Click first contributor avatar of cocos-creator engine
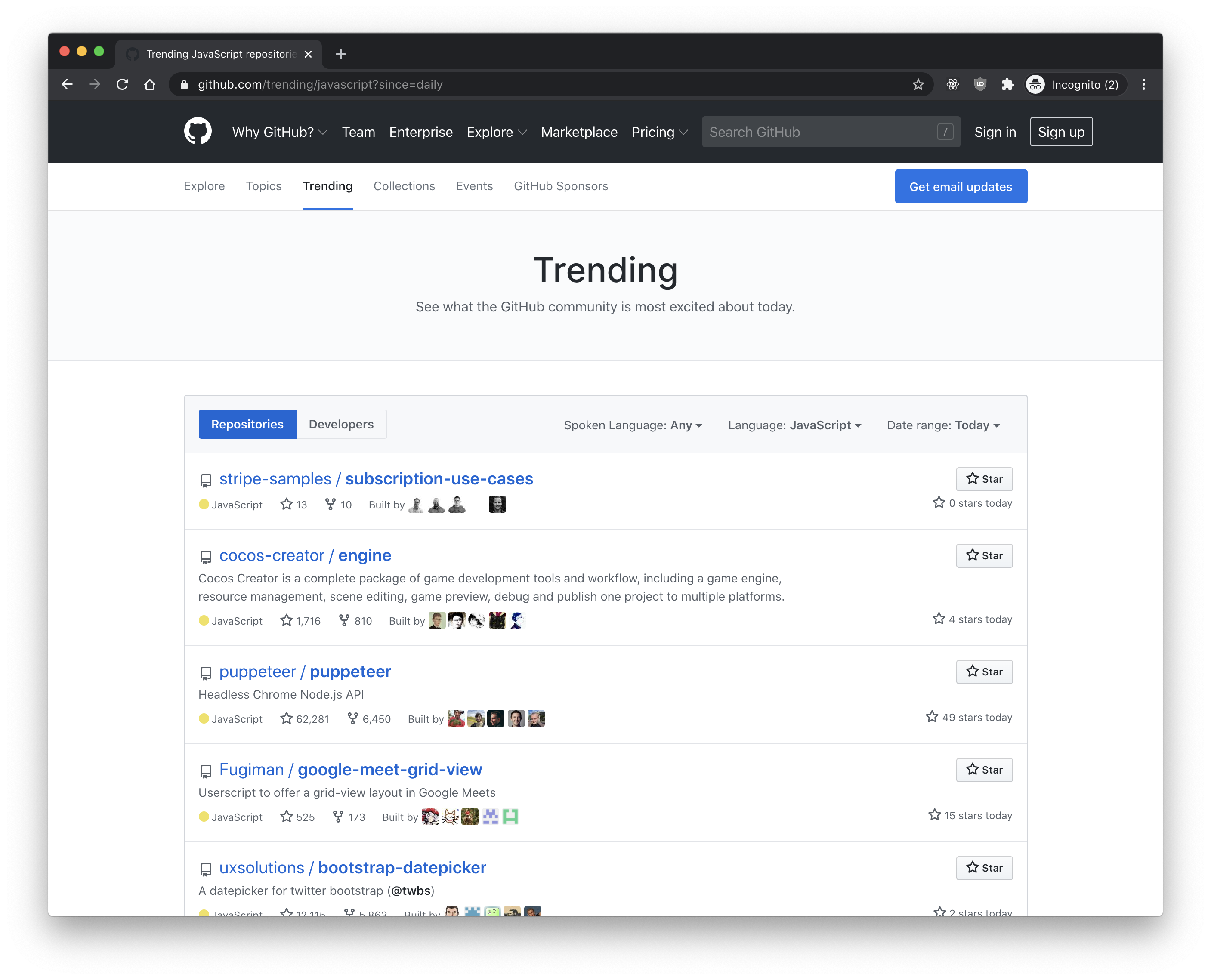This screenshot has width=1211, height=980. pyautogui.click(x=437, y=620)
